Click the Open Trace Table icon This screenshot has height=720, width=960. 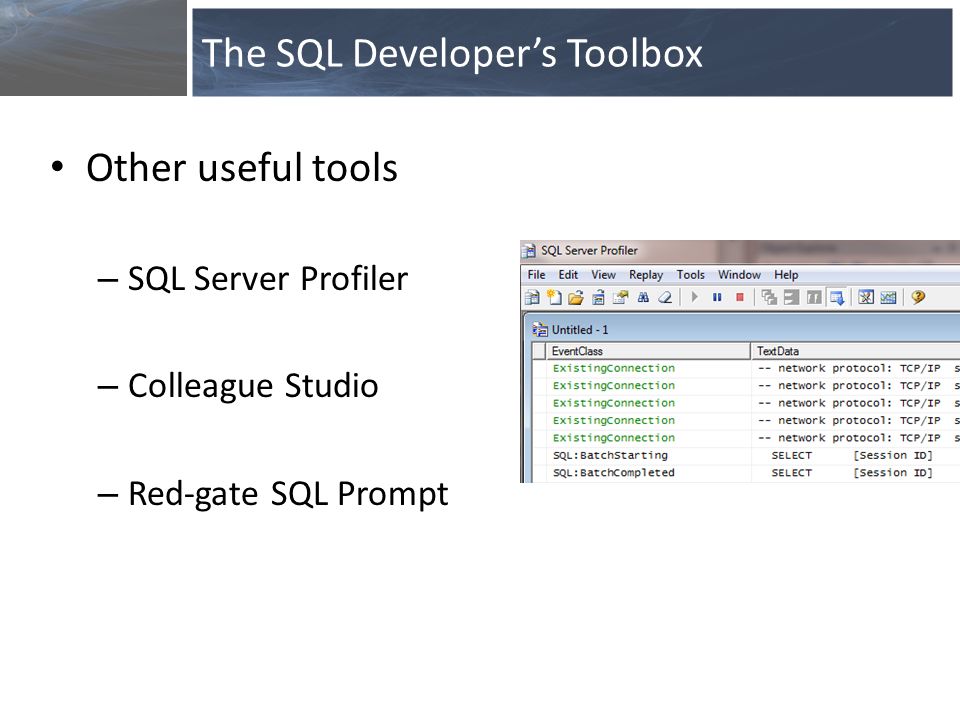598,298
